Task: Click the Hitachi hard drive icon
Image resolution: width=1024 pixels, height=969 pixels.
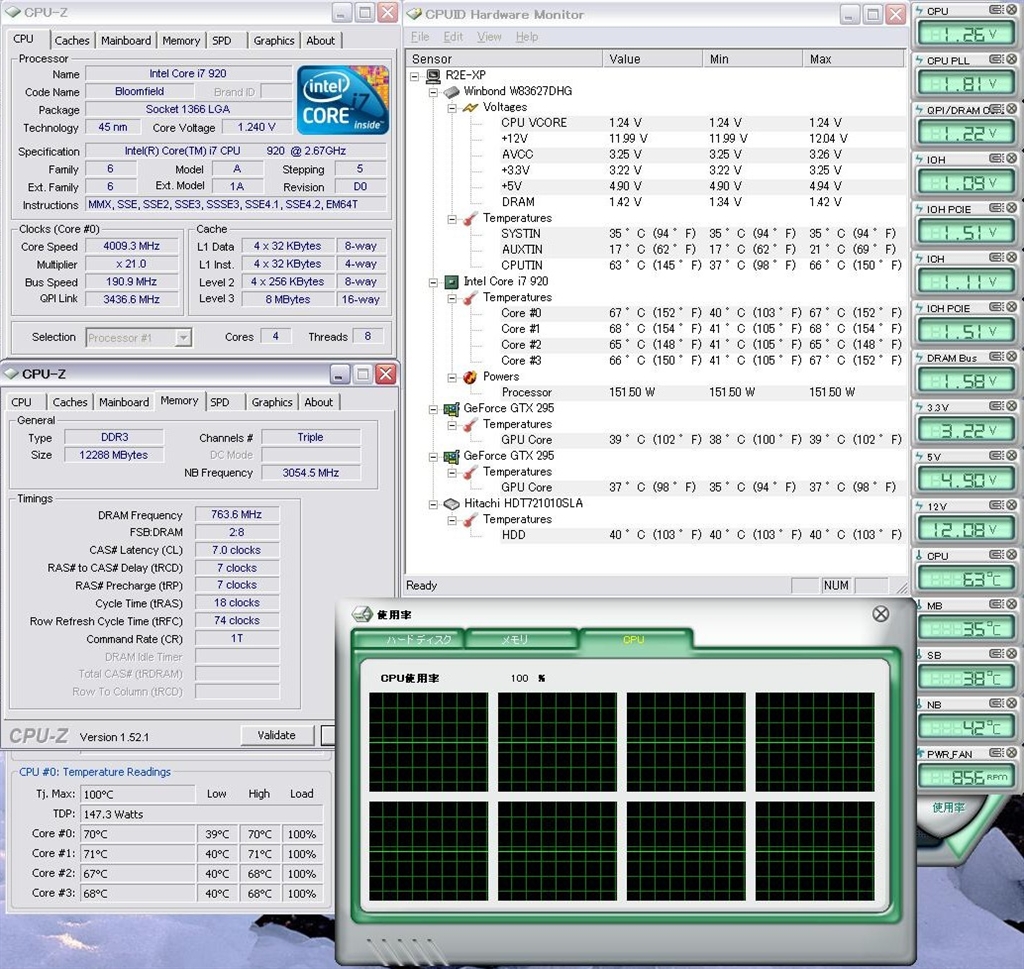Action: coord(451,503)
